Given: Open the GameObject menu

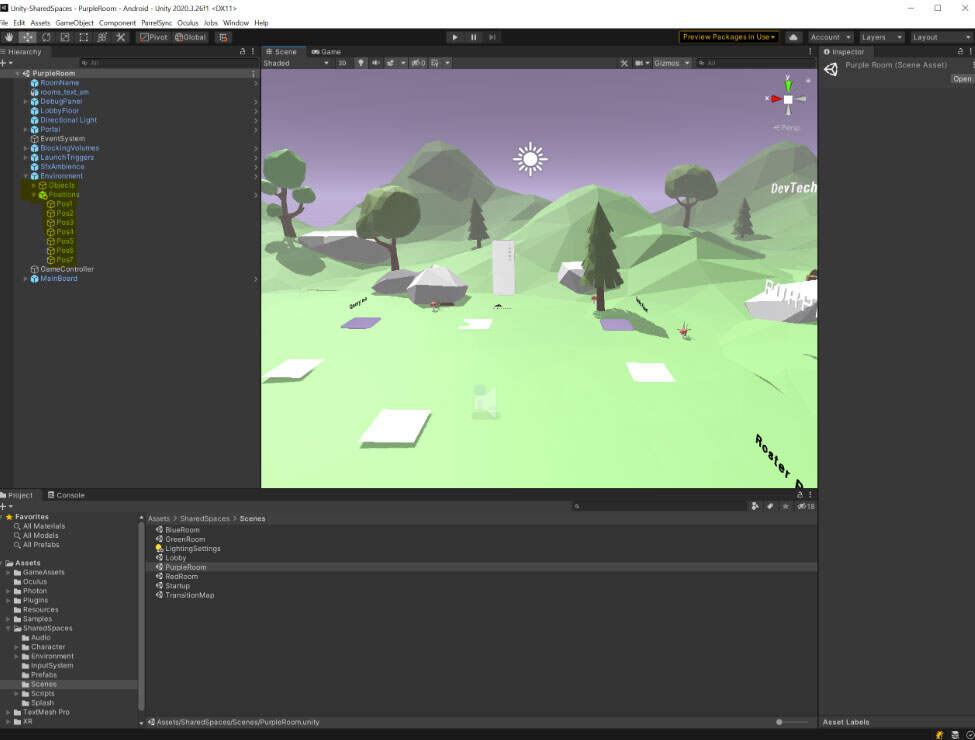Looking at the screenshot, I should pyautogui.click(x=75, y=22).
